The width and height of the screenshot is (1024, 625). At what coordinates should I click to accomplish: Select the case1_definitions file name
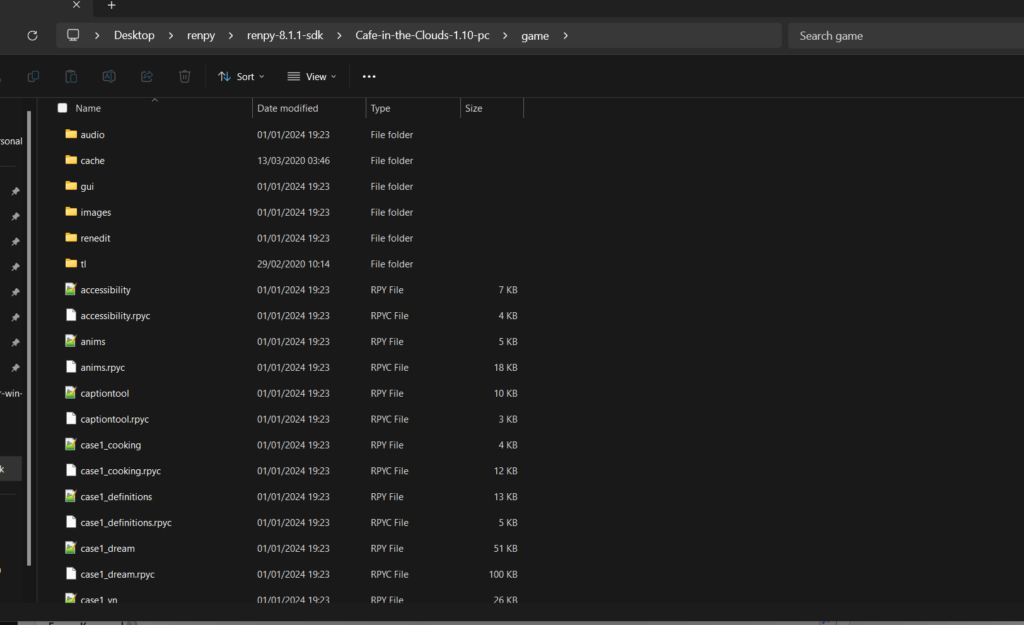(116, 496)
